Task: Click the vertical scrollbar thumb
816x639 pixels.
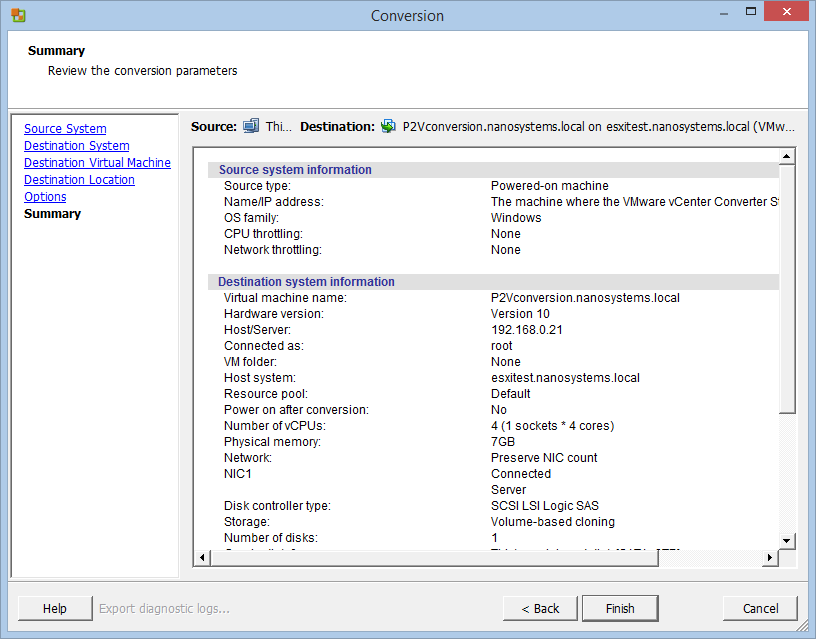Action: click(786, 289)
